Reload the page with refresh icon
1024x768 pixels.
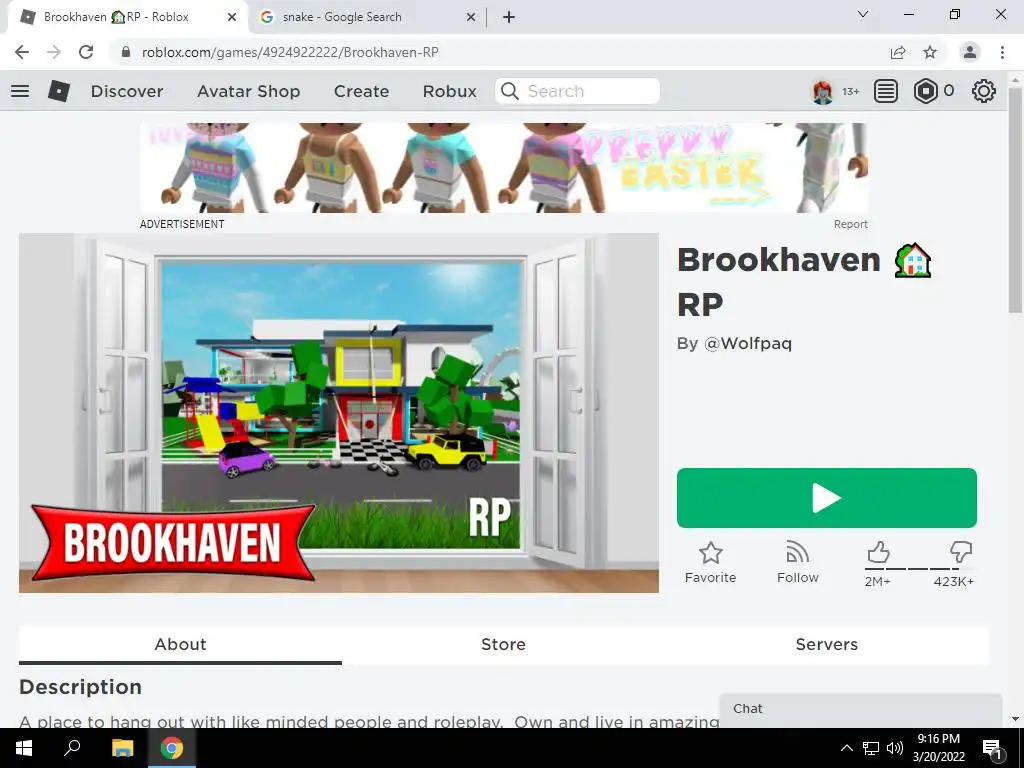coord(86,52)
